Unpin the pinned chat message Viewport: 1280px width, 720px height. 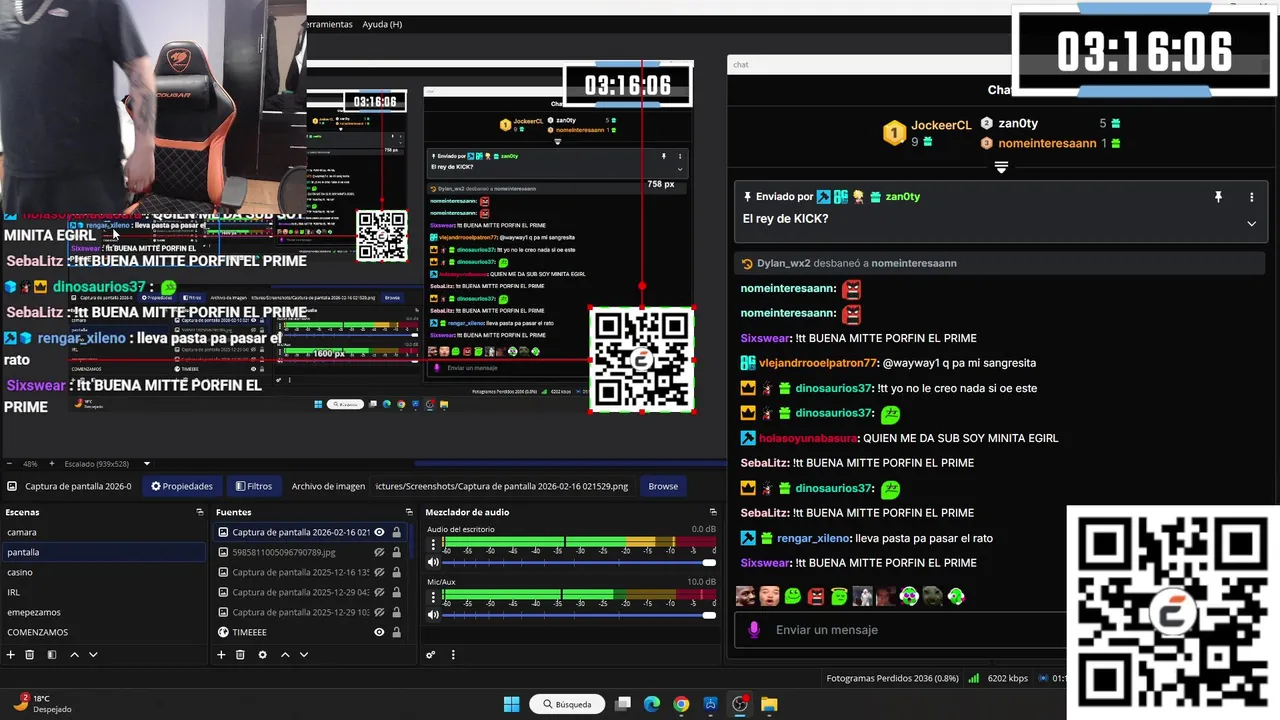point(1218,197)
